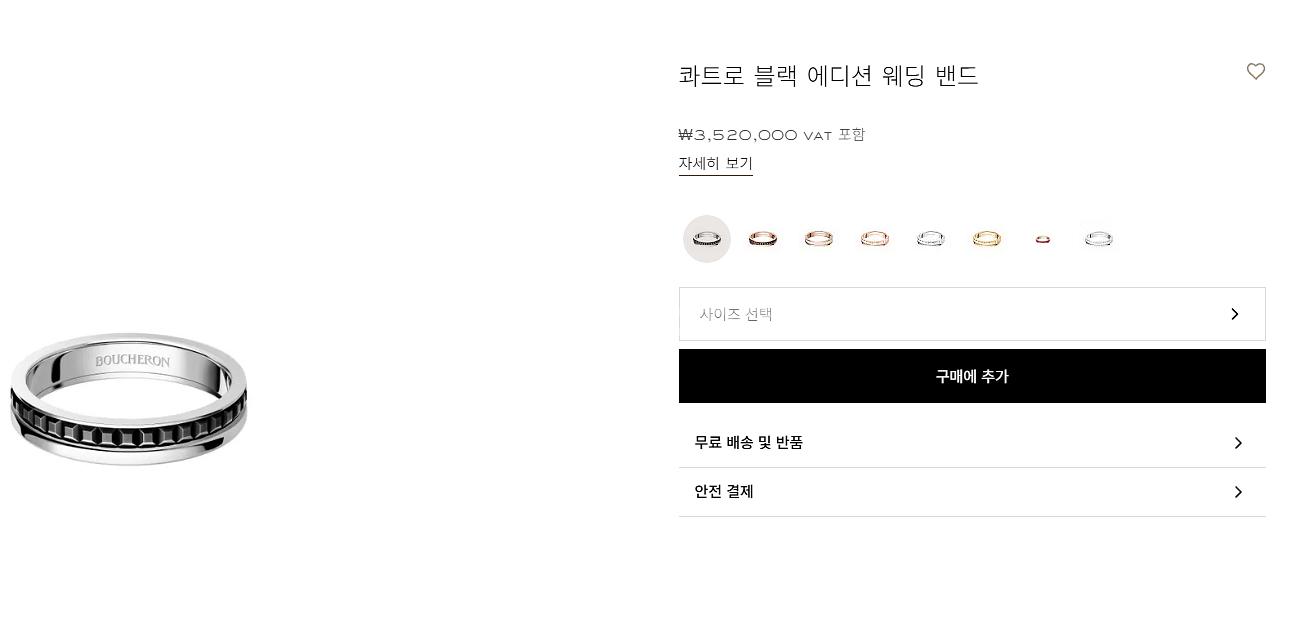Select the fourth pink gold ring variant
The image size is (1291, 642).
pyautogui.click(x=875, y=239)
